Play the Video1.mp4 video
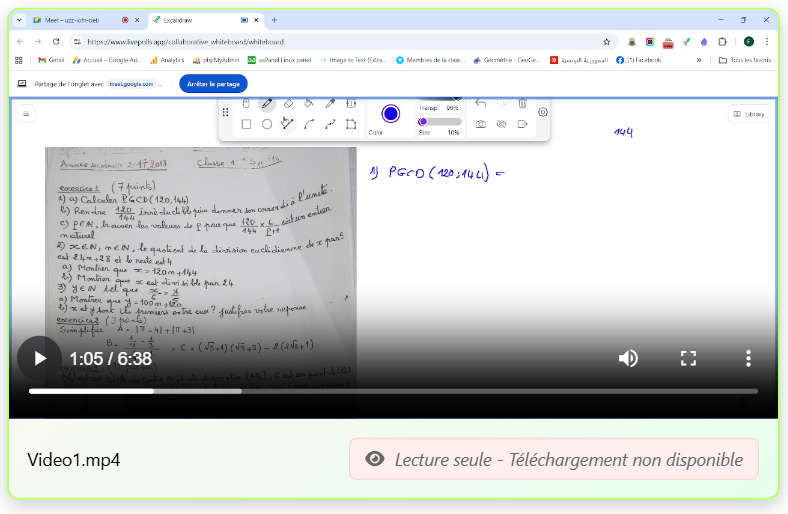 pyautogui.click(x=40, y=358)
